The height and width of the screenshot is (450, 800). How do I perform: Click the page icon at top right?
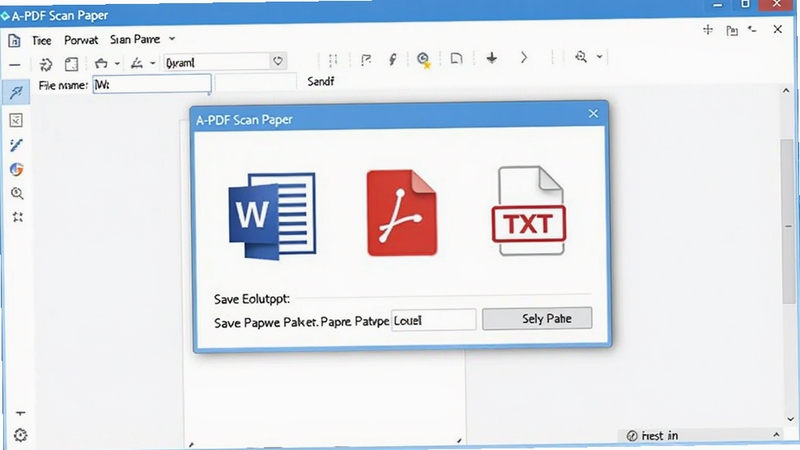(732, 31)
